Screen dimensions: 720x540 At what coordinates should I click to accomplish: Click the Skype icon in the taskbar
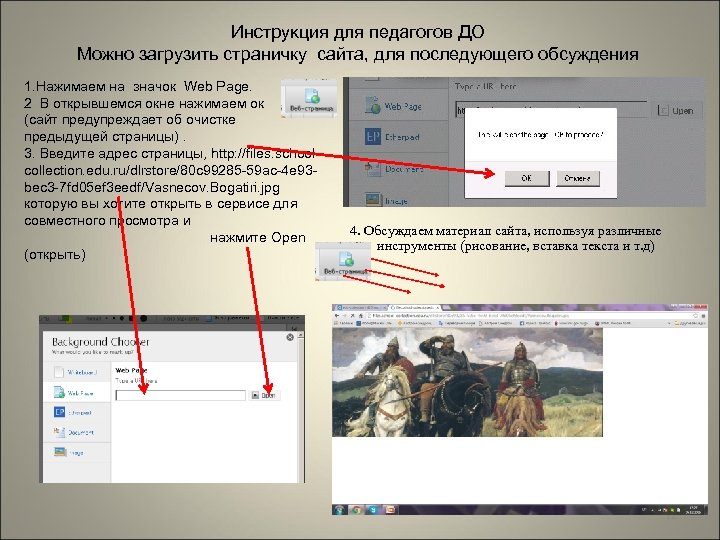click(373, 509)
